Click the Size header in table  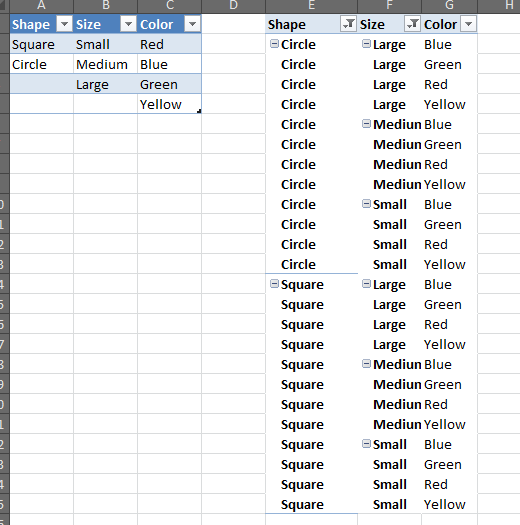click(x=88, y=24)
